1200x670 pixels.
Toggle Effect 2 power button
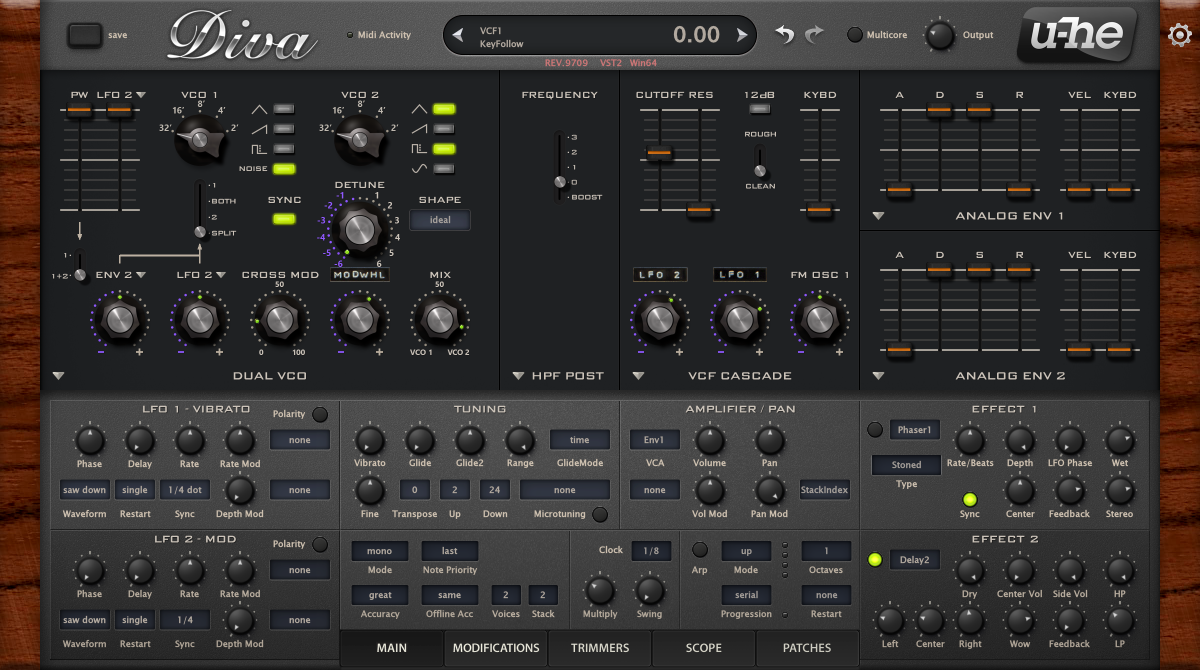875,560
